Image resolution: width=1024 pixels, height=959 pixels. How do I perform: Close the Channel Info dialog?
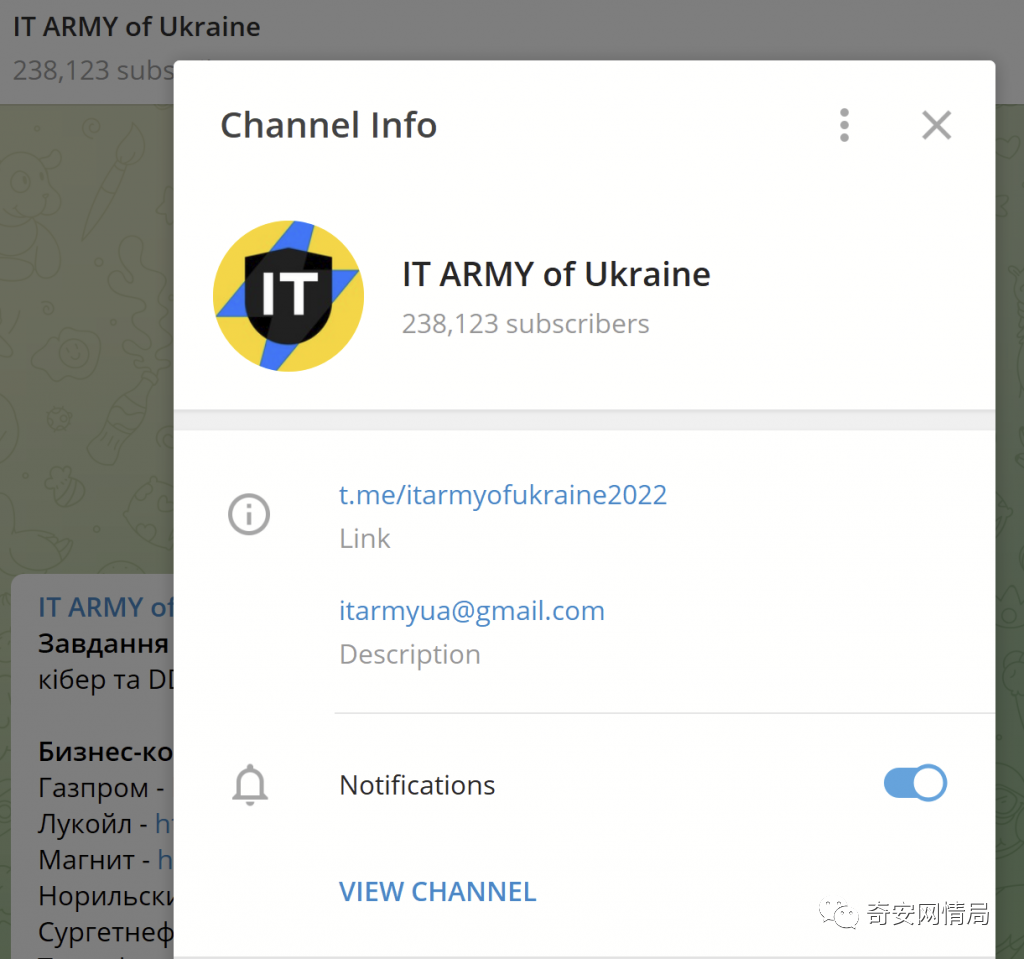coord(936,125)
